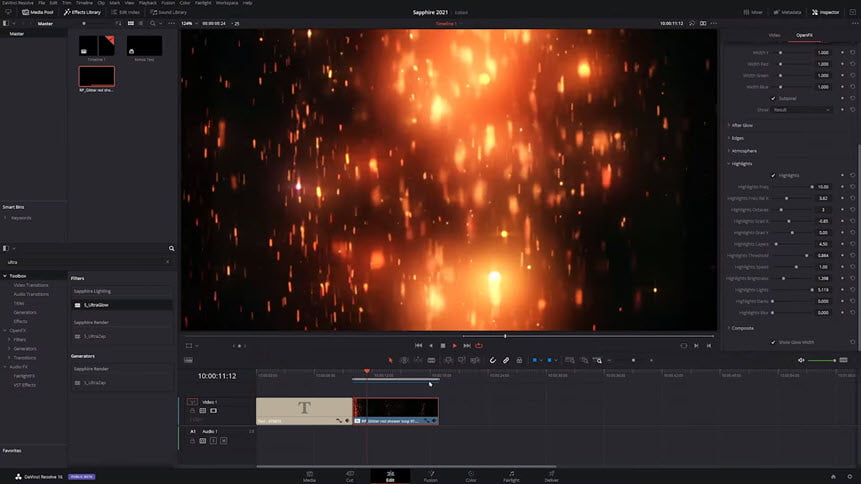
Task: Open the Media page
Action: point(310,476)
